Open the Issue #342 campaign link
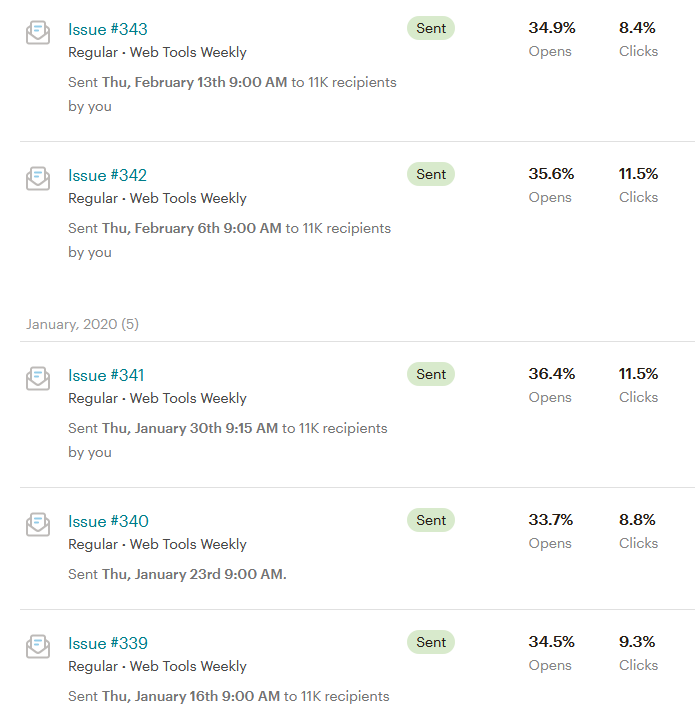Screen dimensions: 695x712 (x=108, y=175)
